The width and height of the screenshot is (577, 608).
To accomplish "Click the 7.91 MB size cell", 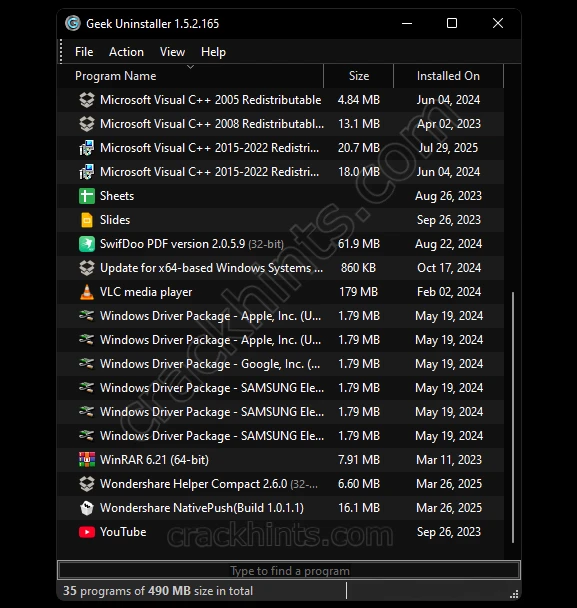I will pos(359,459).
